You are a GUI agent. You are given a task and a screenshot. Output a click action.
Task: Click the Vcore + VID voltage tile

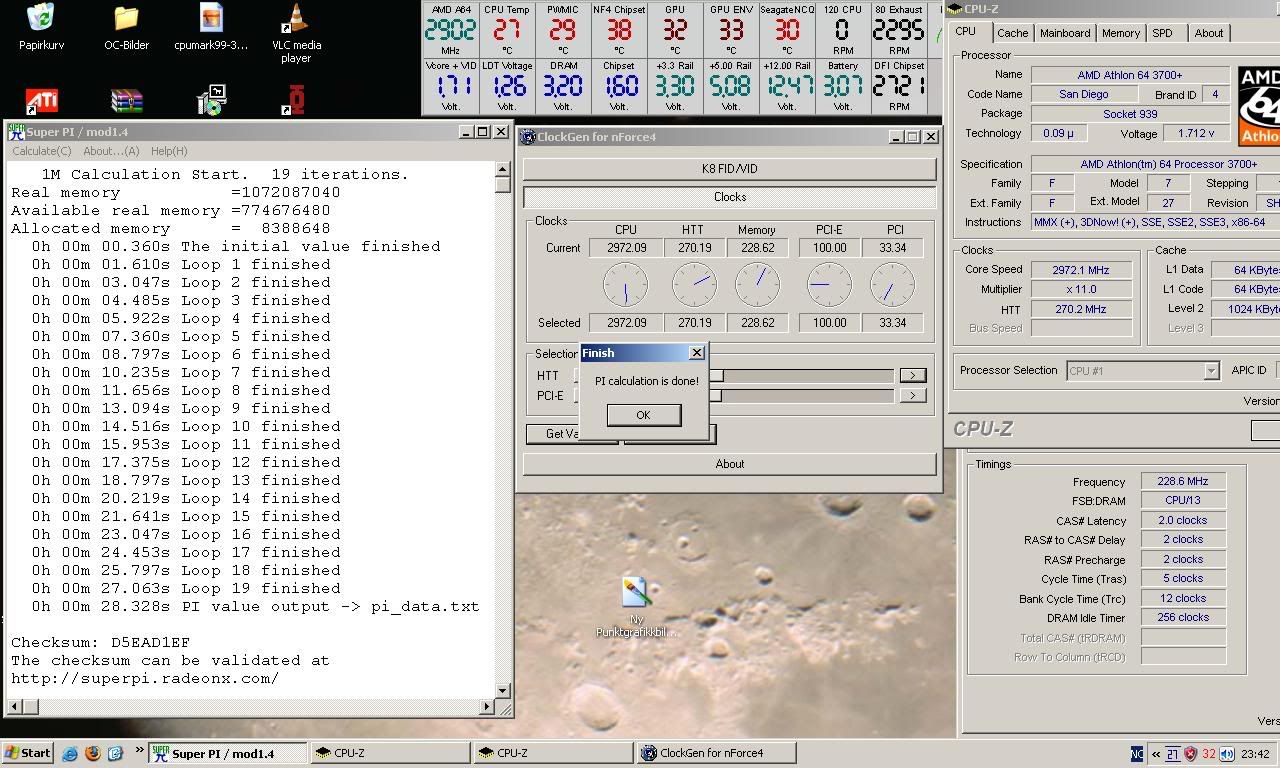pyautogui.click(x=451, y=86)
